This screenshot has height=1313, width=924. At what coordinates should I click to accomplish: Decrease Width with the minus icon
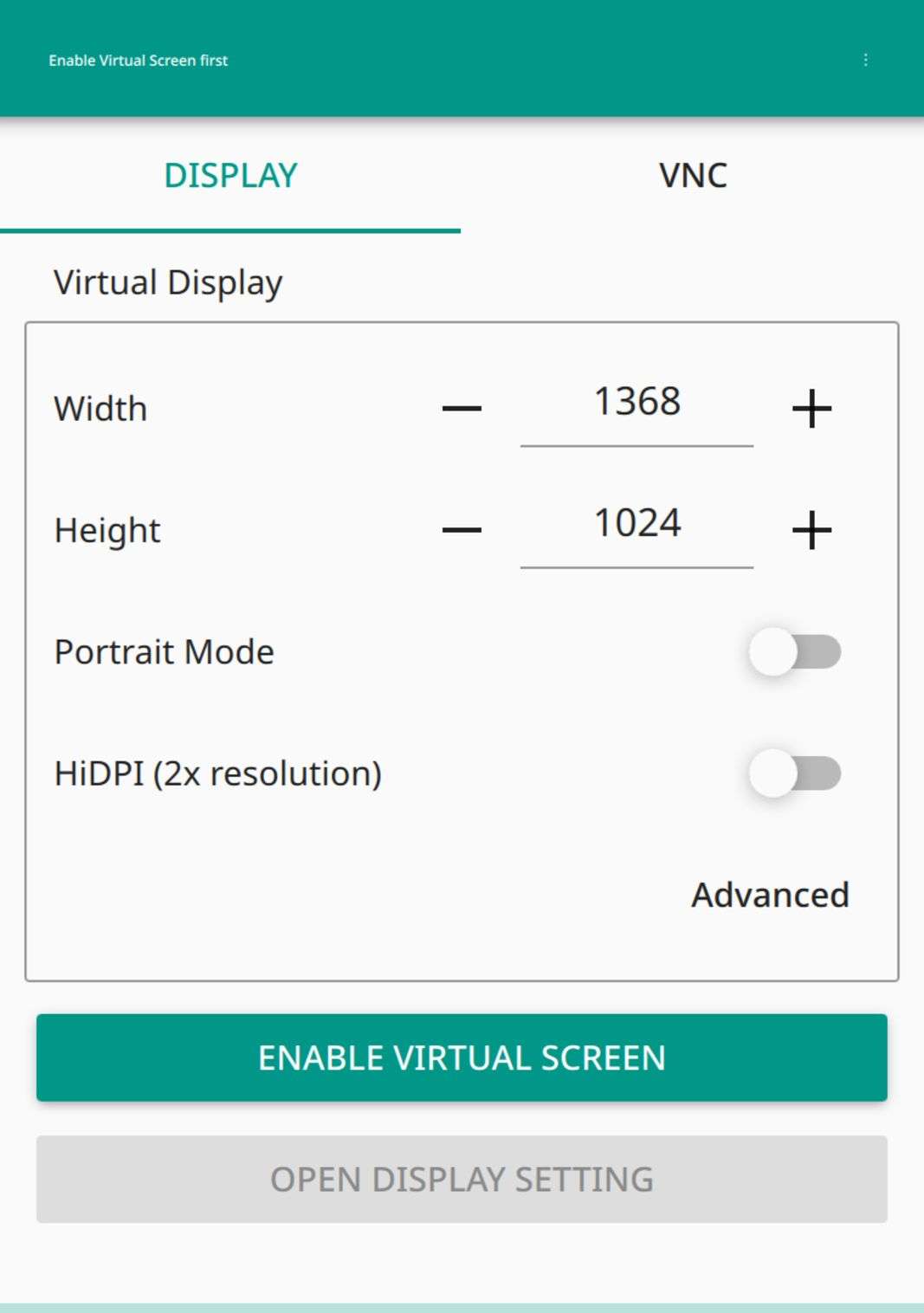(x=462, y=408)
